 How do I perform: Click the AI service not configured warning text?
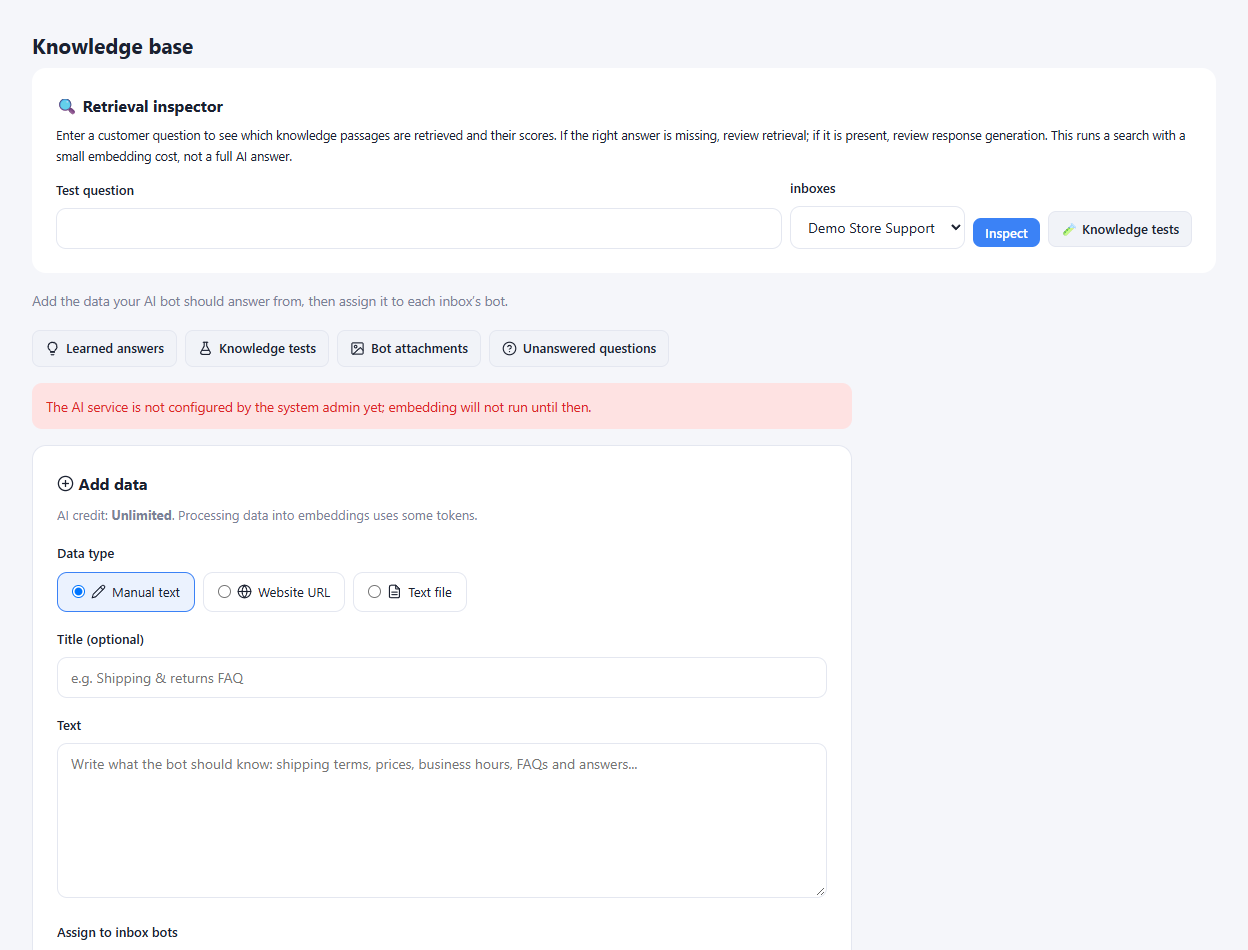coord(319,408)
